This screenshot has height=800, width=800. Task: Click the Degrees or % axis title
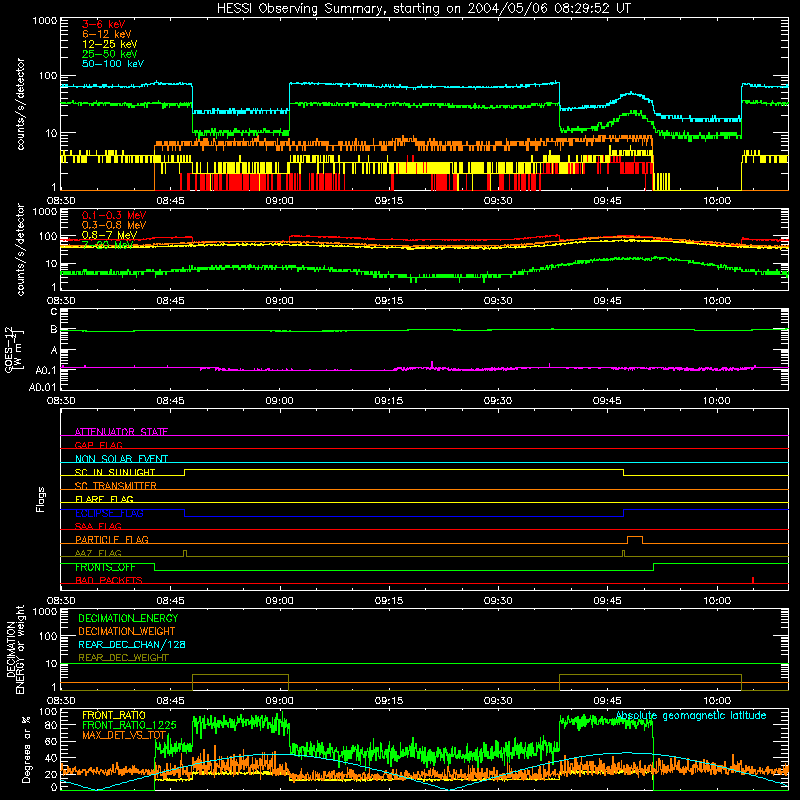[26, 749]
